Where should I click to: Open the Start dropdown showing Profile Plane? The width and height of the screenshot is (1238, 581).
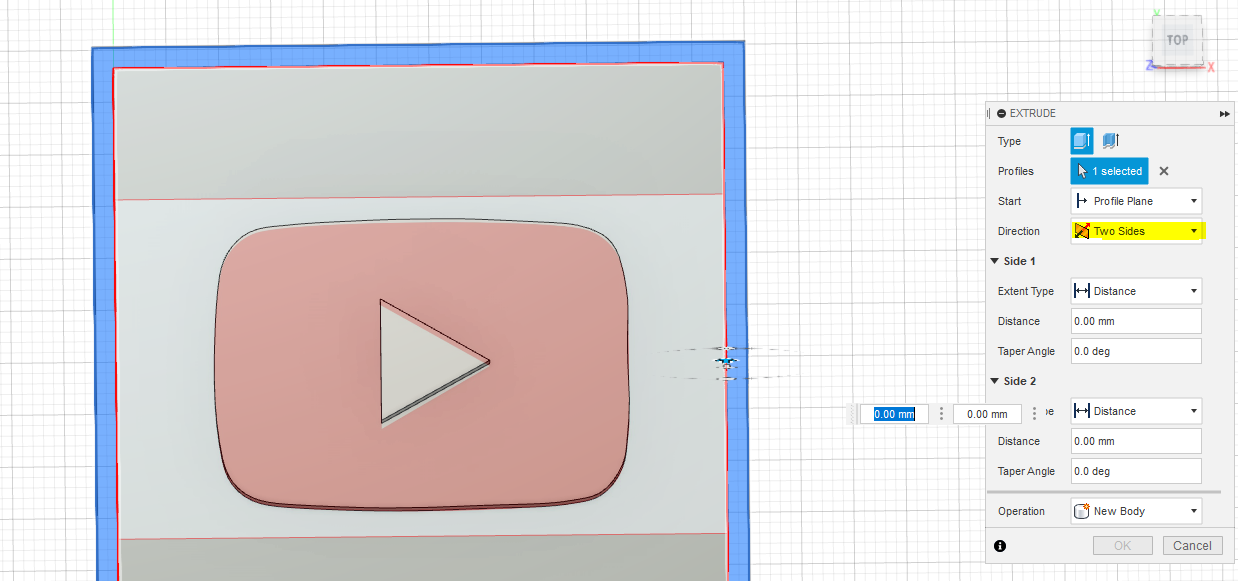click(x=1136, y=201)
